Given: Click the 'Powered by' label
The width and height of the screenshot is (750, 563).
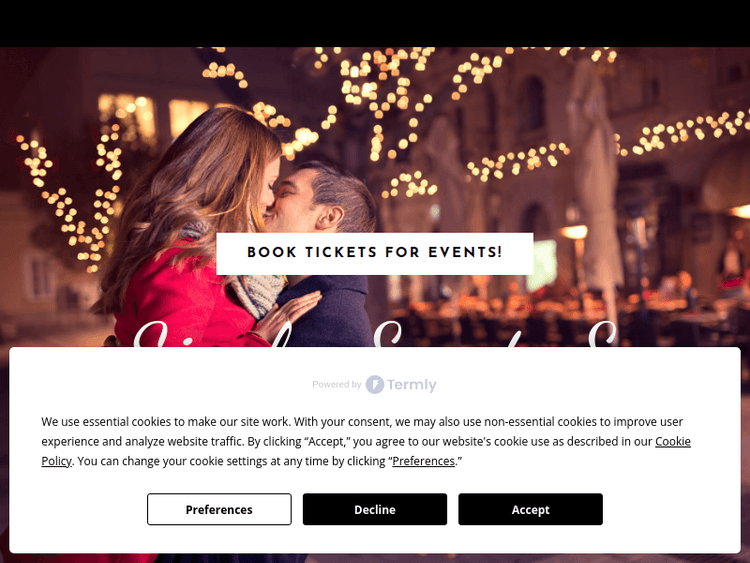Looking at the screenshot, I should [337, 385].
